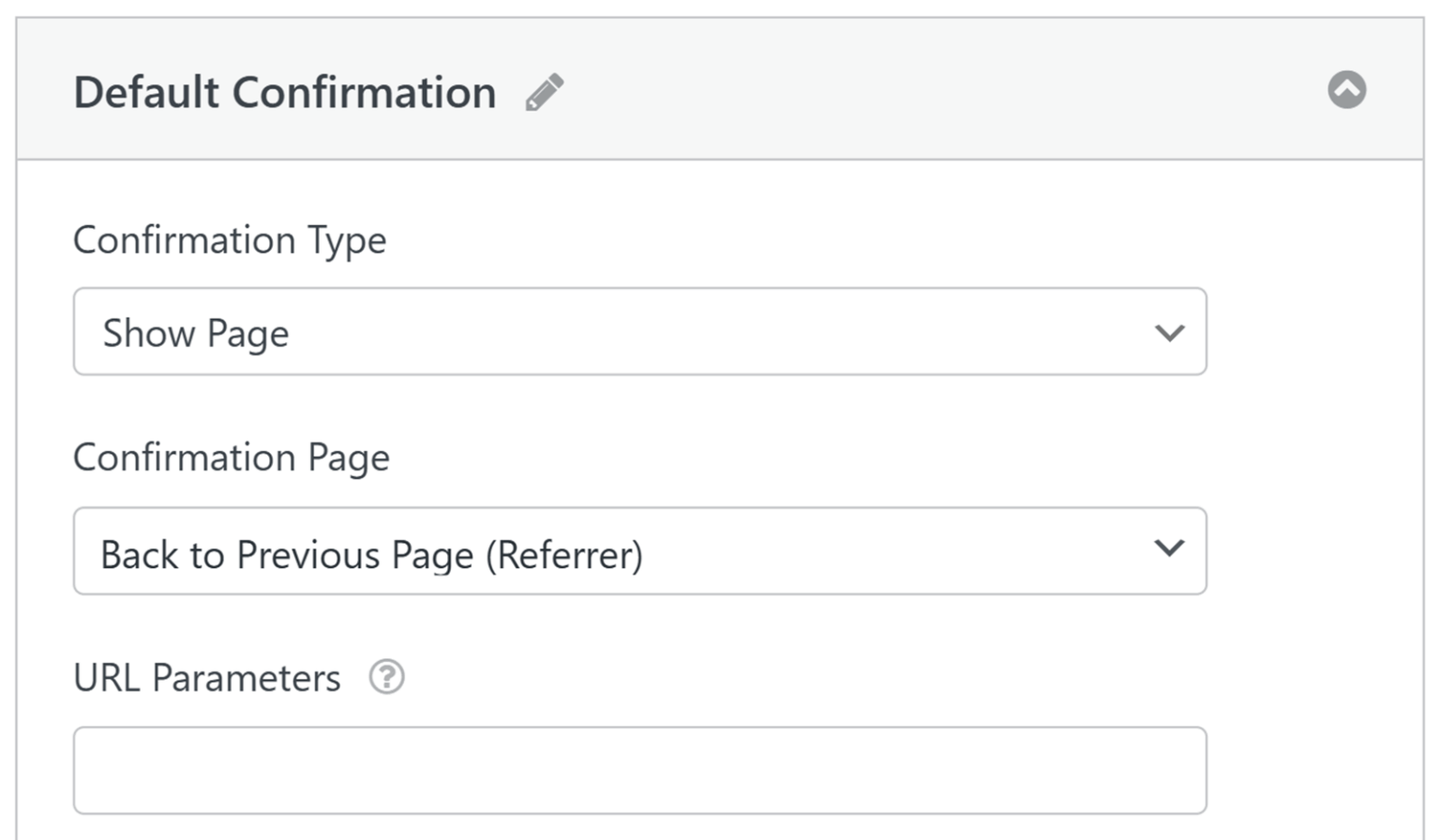Click the chevron on the Confirmation Page selector
Screen dimensions: 1440x840
pos(1168,550)
